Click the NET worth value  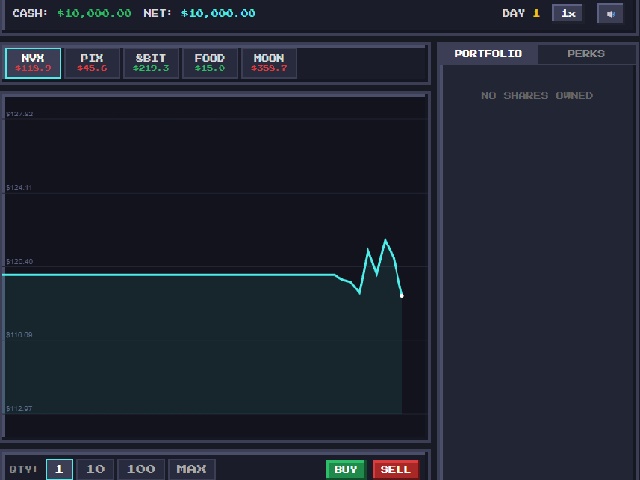[x=218, y=13]
